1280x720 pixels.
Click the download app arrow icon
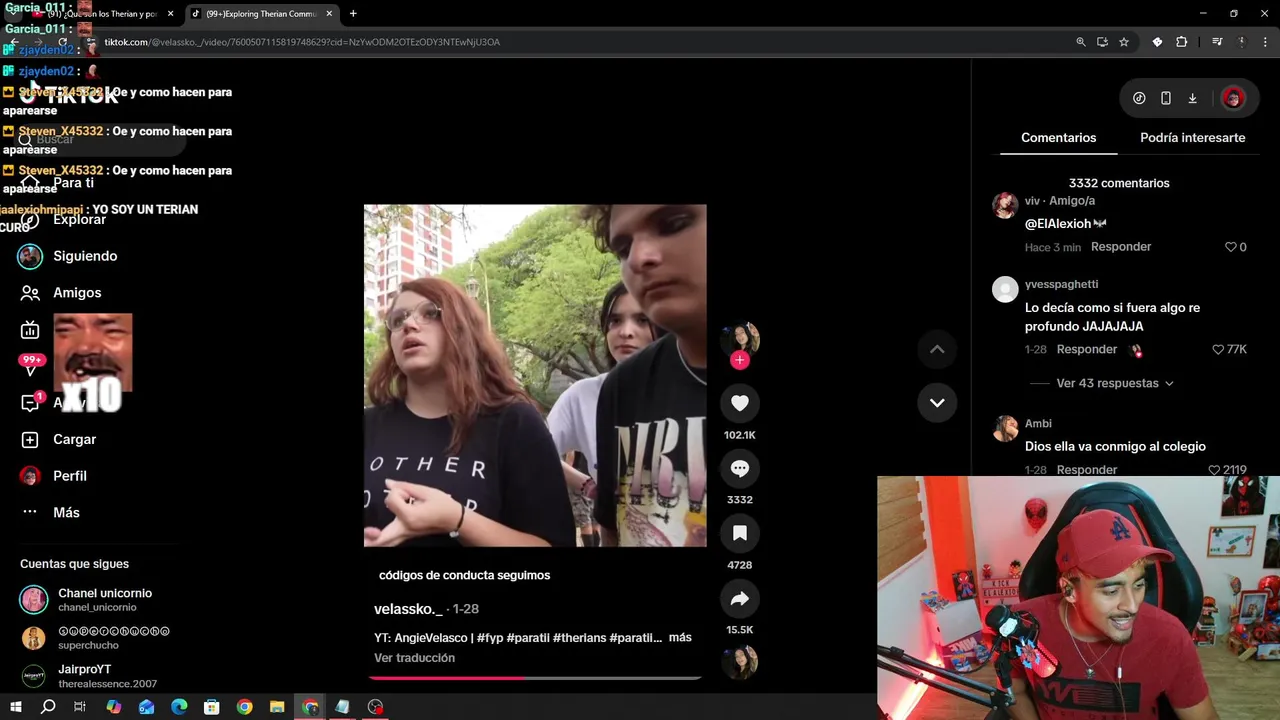pos(1192,98)
